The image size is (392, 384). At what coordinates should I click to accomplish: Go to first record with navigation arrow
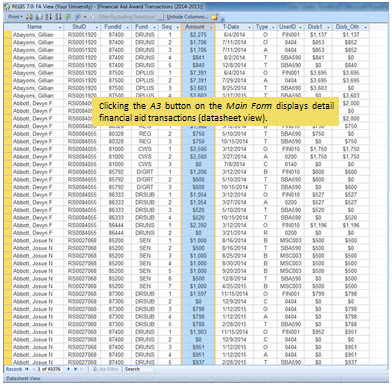(x=27, y=369)
